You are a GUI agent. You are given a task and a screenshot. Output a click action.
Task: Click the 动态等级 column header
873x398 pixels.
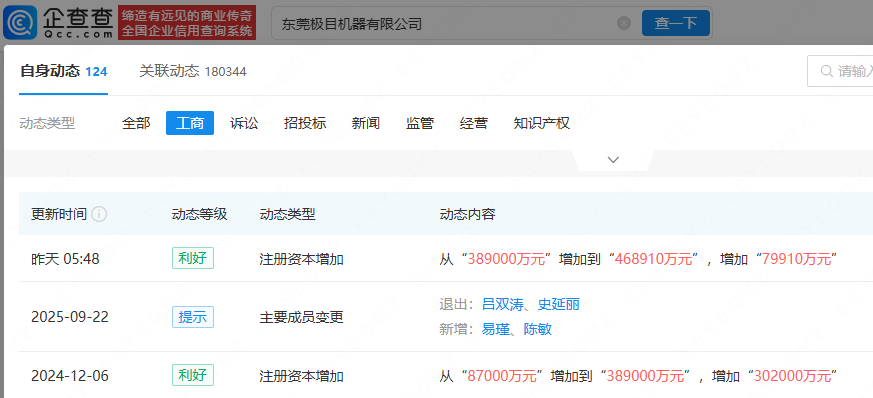pos(199,214)
